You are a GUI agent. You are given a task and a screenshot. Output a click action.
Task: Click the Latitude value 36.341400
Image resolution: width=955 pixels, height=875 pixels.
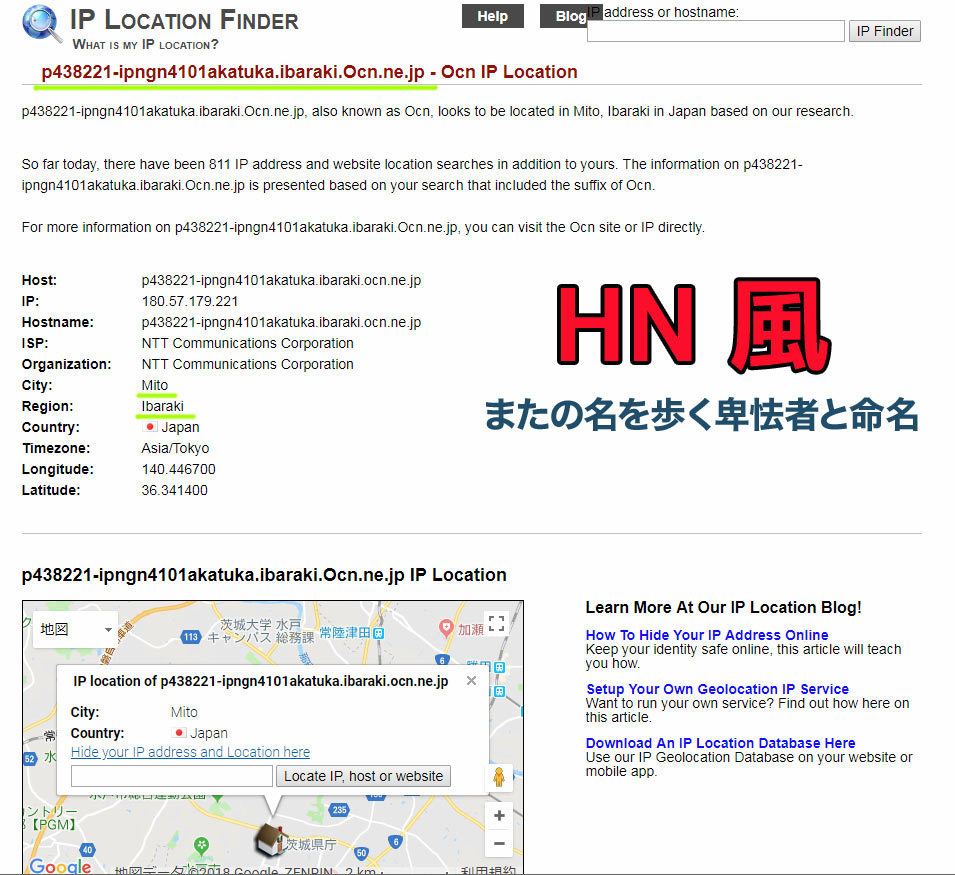(175, 490)
